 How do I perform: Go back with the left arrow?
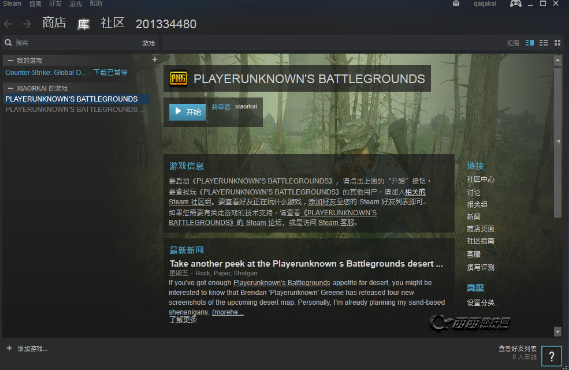[x=8, y=24]
